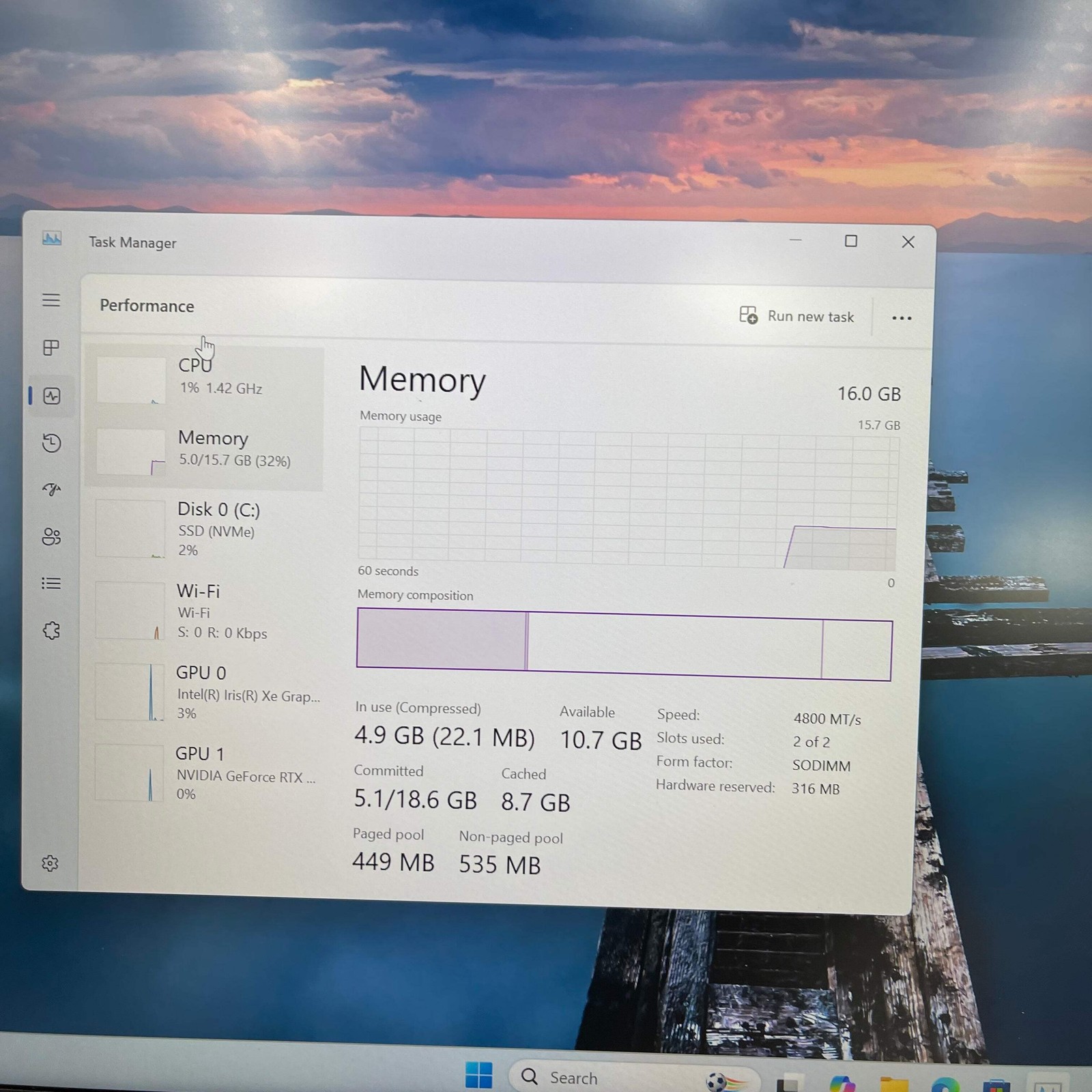This screenshot has height=1092, width=1092.
Task: Open the Startup apps page icon
Action: 51,489
